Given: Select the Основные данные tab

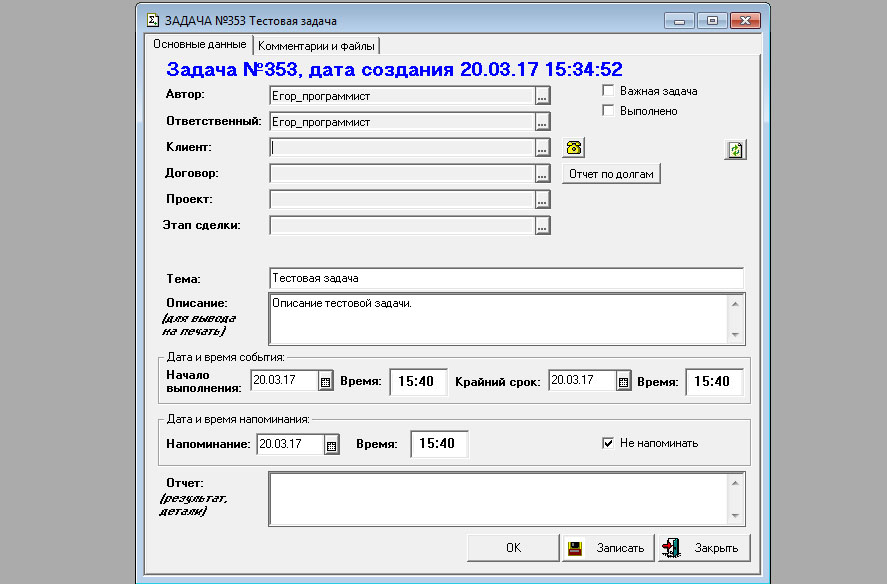Looking at the screenshot, I should click(x=199, y=45).
